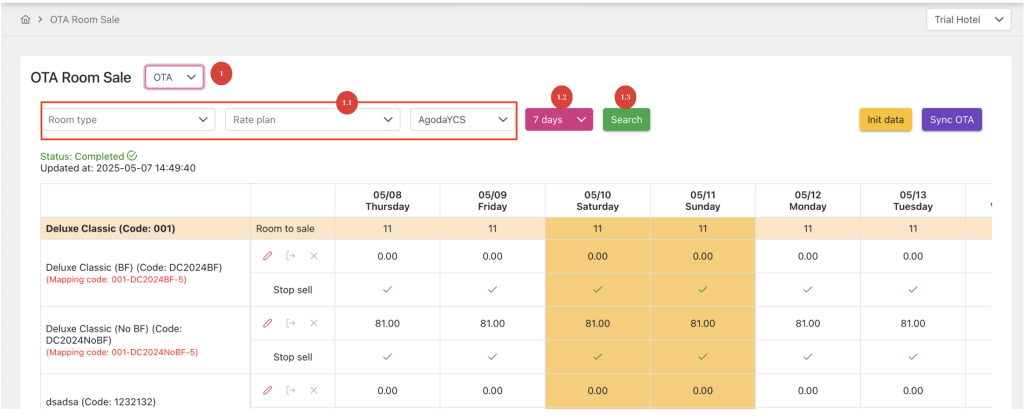The image size is (1024, 419).
Task: Click the purple Sync OTA button
Action: point(951,120)
